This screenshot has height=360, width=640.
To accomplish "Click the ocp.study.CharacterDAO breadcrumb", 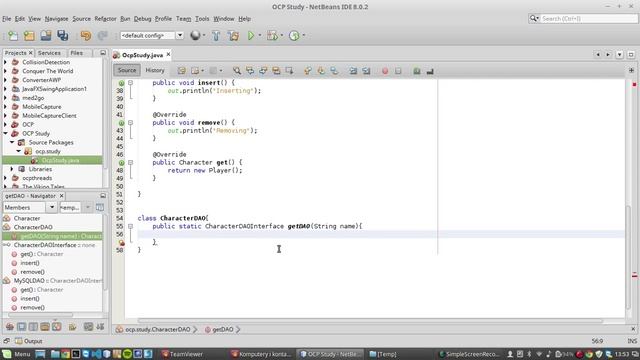I will (x=158, y=329).
